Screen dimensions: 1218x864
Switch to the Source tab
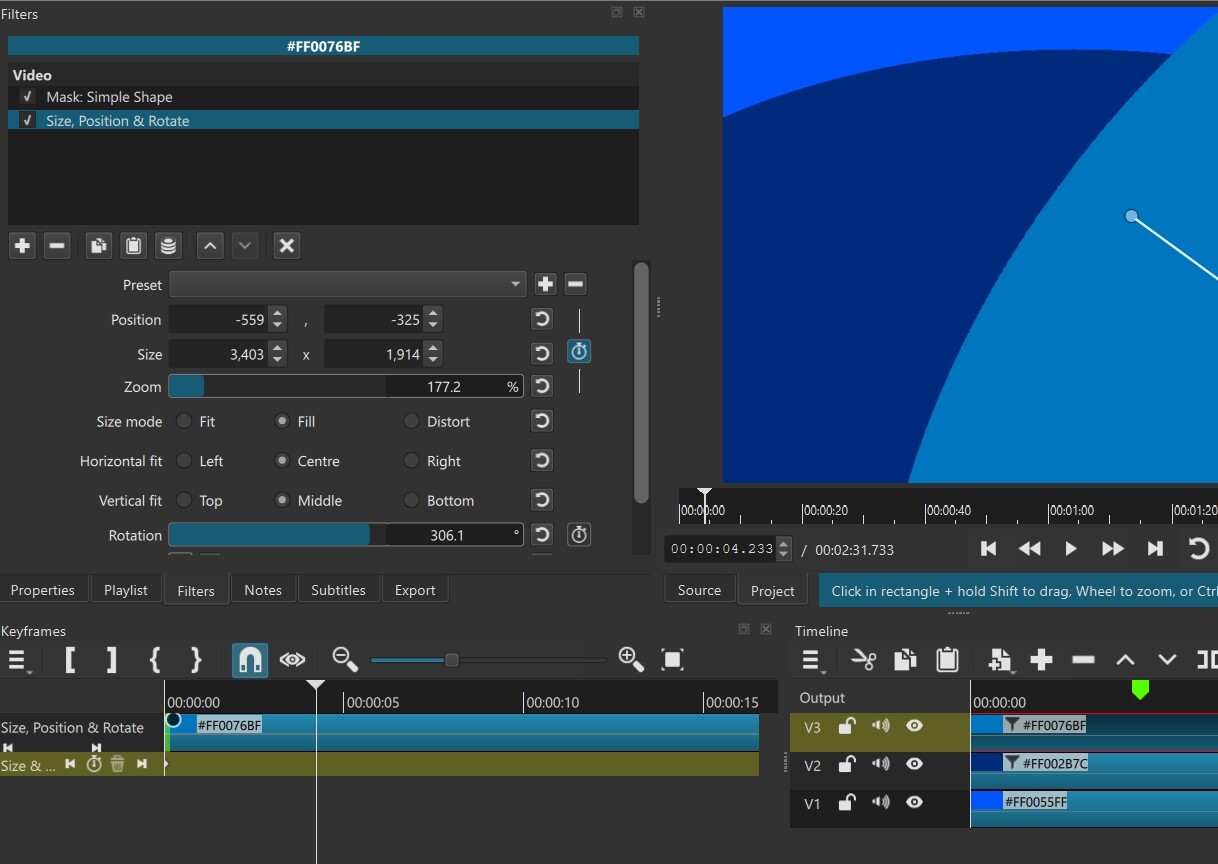coord(699,590)
